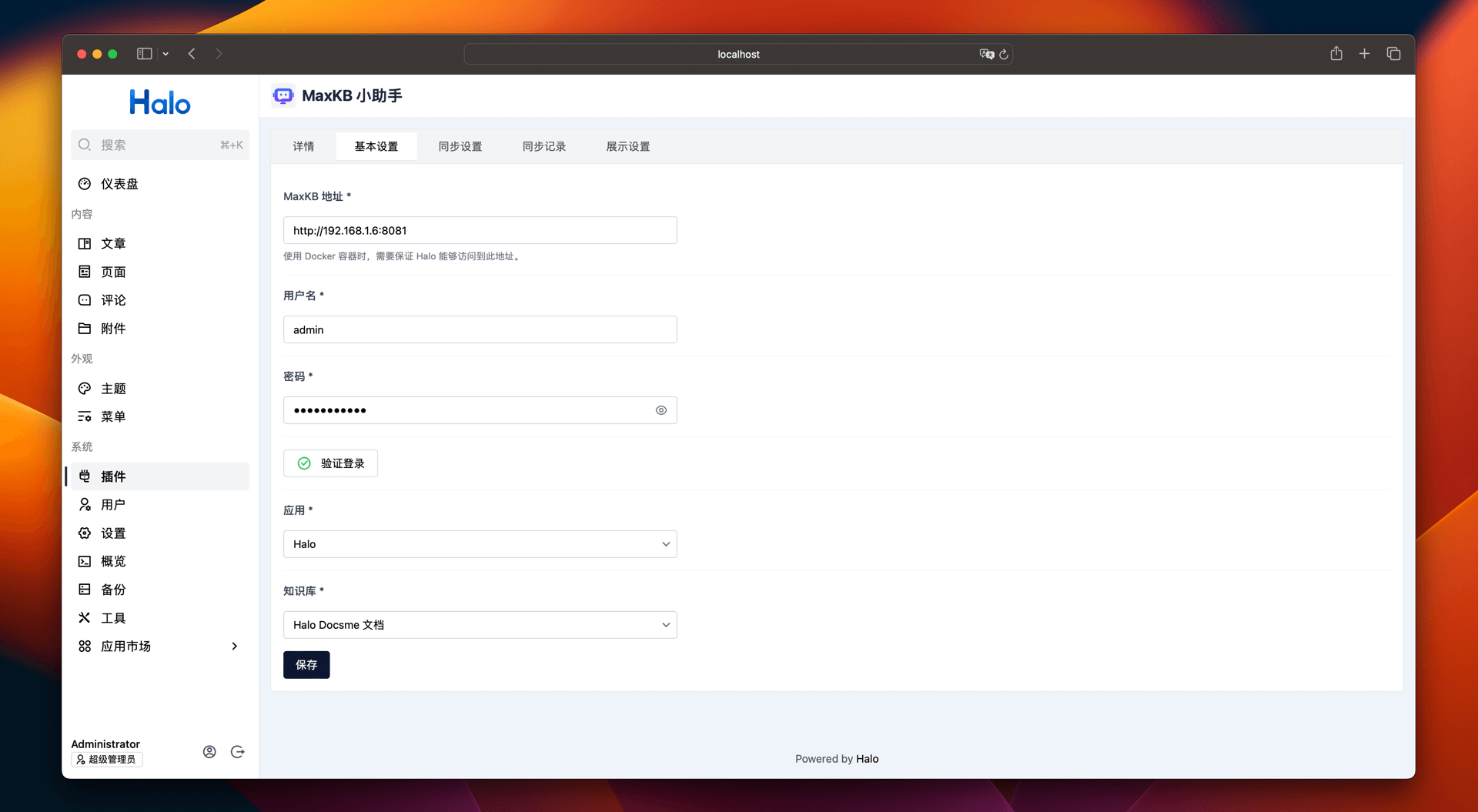Screen dimensions: 1478x812
Task: Go back with the browser back arrow
Action: point(192,54)
